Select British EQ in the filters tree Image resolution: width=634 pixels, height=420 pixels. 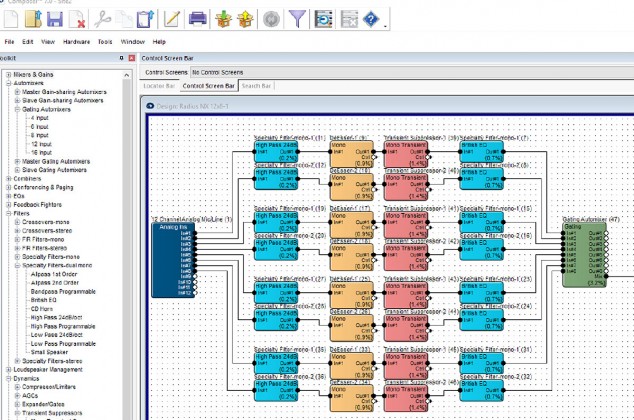point(44,299)
